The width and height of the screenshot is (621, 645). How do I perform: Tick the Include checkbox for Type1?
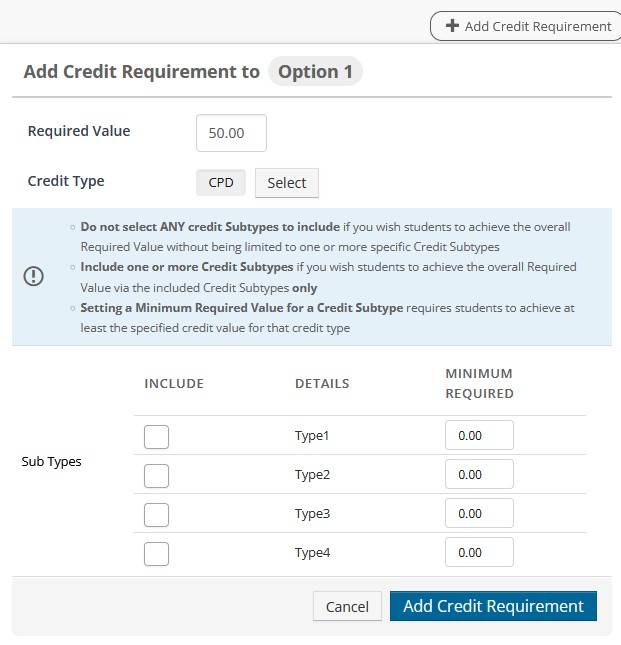tap(156, 436)
